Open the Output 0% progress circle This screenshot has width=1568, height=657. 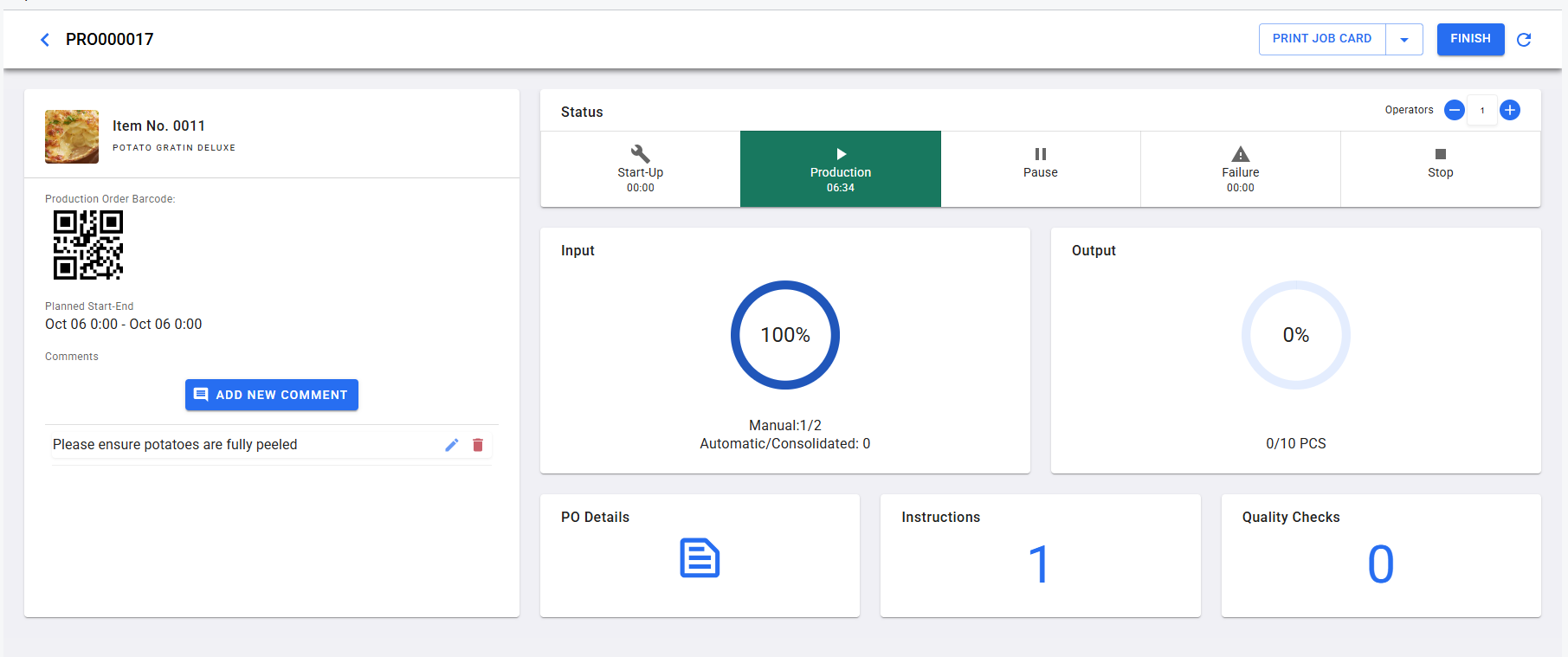tap(1296, 335)
